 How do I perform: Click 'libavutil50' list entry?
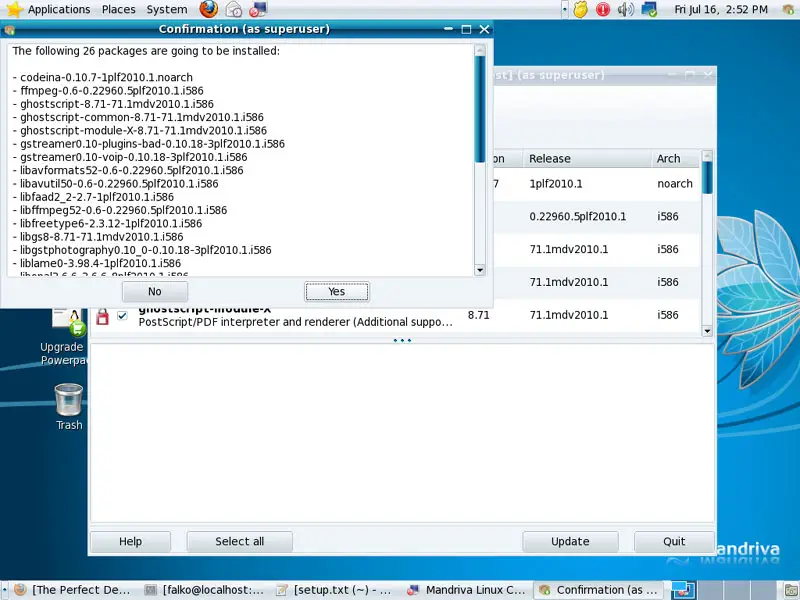[115, 184]
